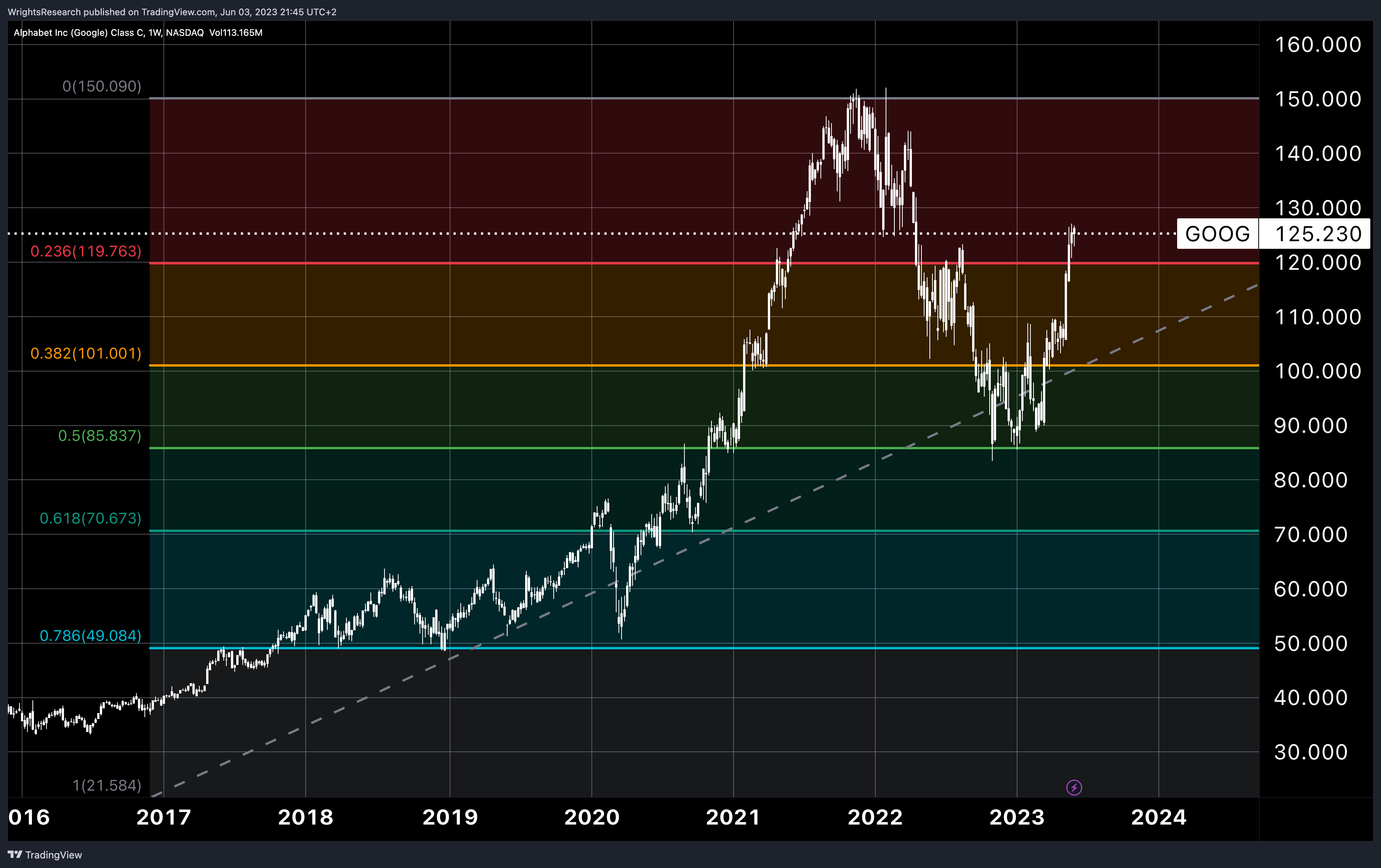Click the 2019 label on time axis

450,817
